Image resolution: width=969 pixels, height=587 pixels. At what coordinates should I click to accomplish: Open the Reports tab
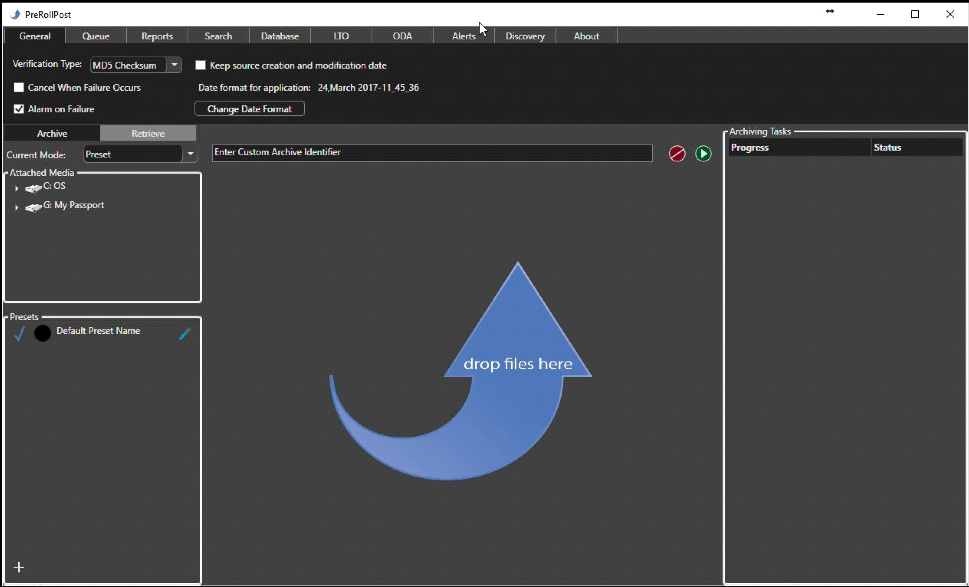[x=157, y=36]
